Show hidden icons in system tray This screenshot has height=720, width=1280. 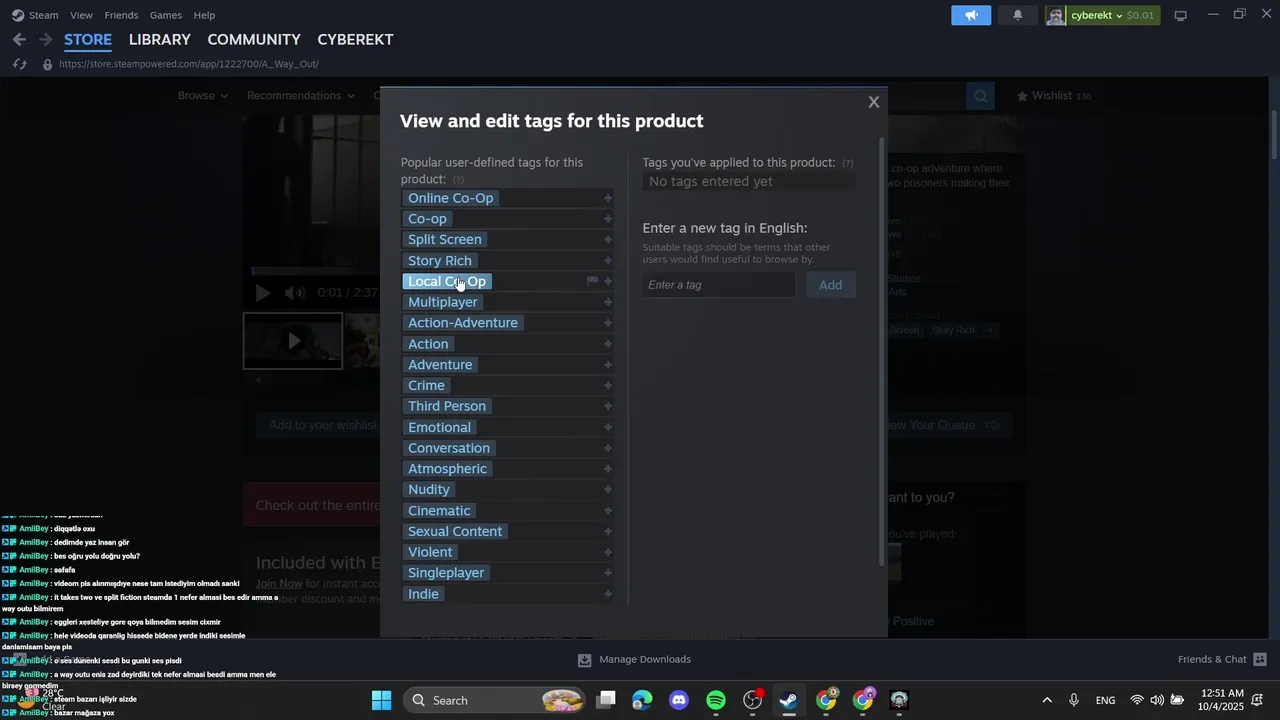tap(1047, 700)
